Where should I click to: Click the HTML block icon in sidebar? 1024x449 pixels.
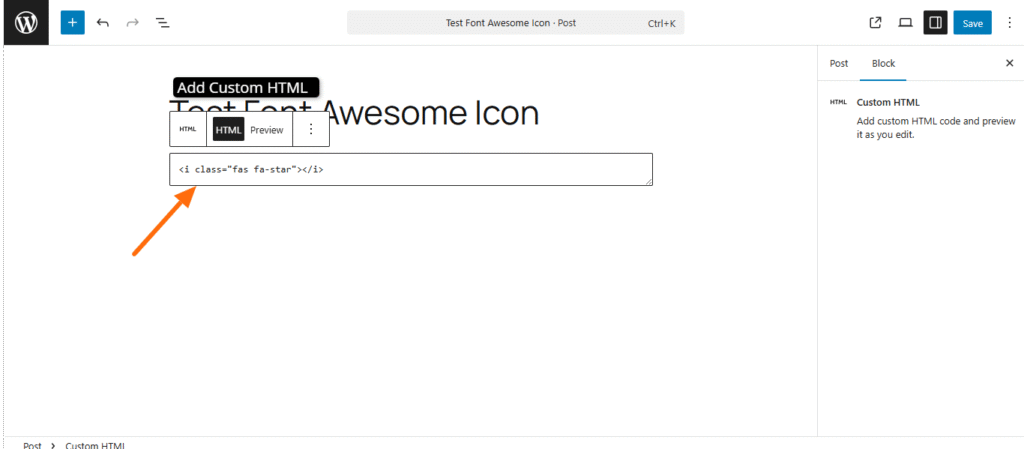point(838,102)
